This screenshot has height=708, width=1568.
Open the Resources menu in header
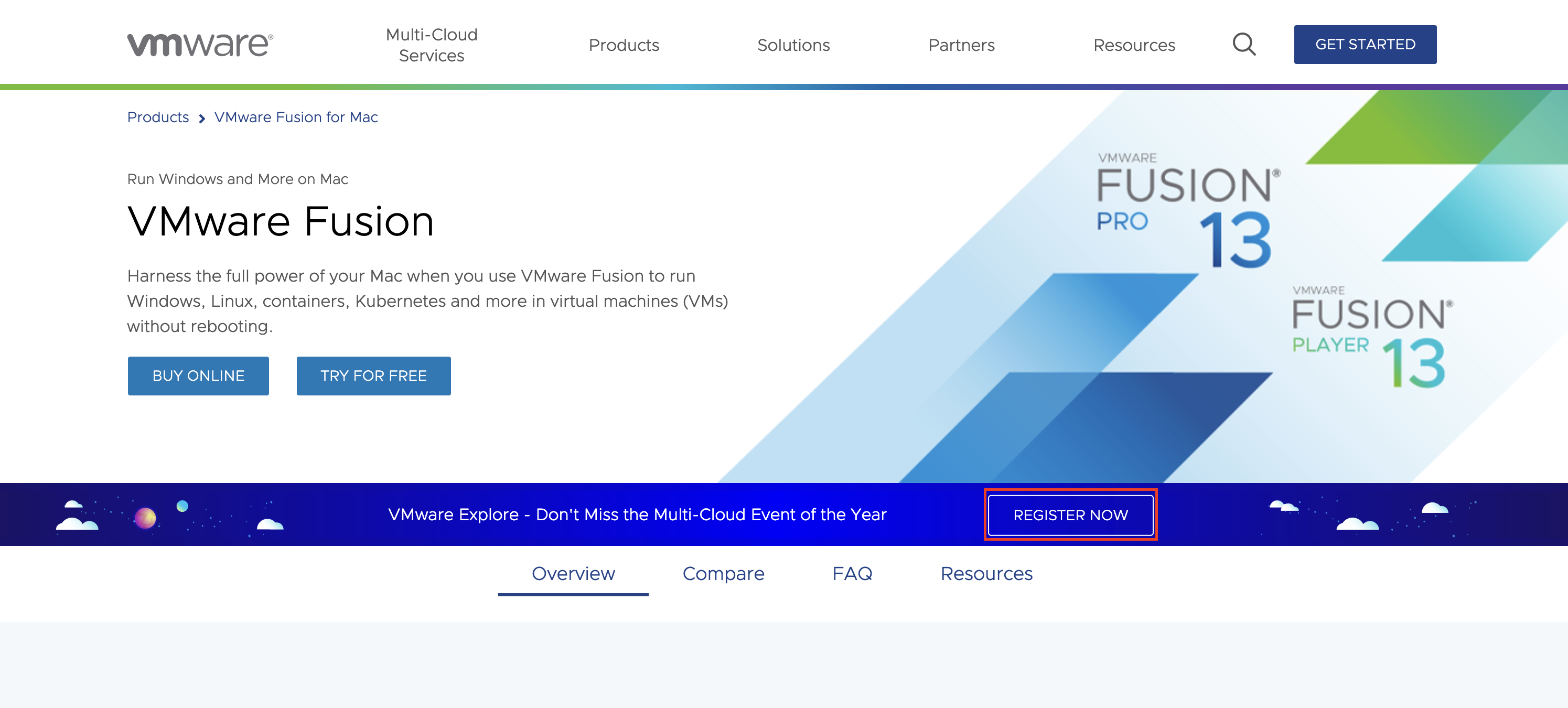(1134, 45)
